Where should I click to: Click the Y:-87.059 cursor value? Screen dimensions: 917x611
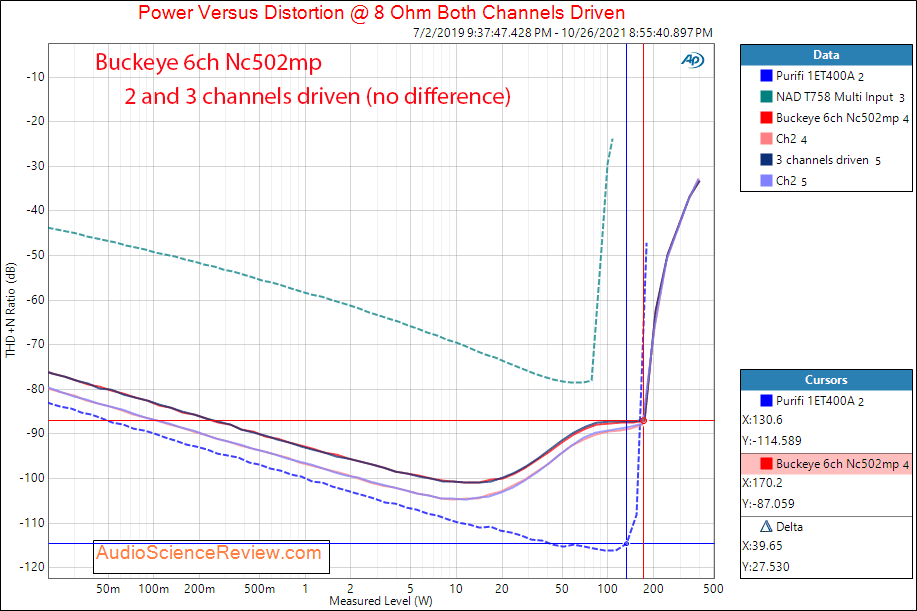click(x=768, y=504)
